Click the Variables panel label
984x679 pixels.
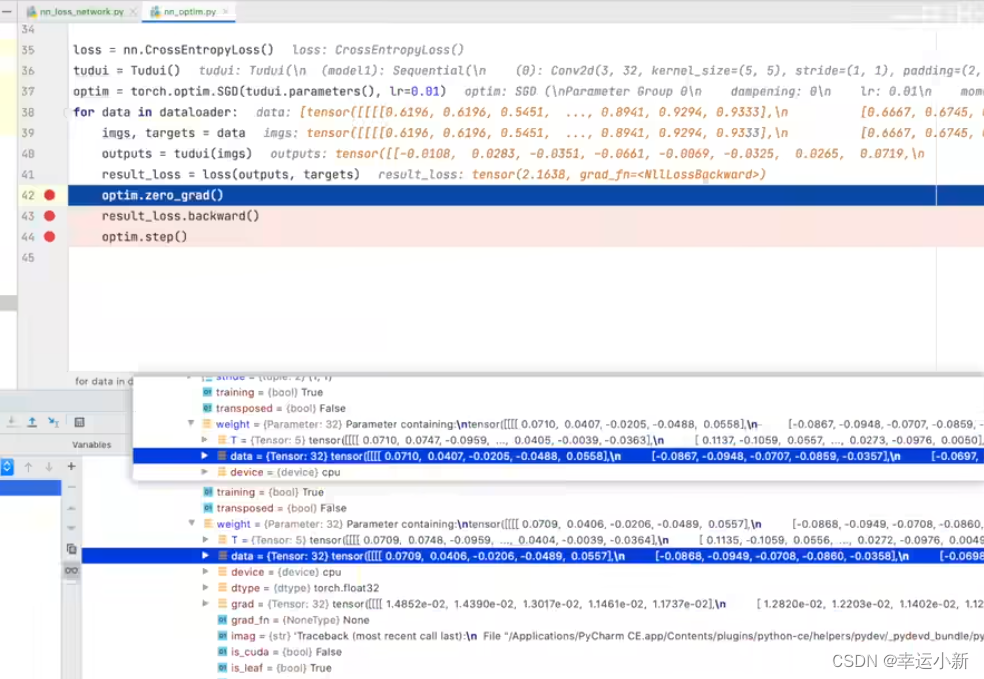(92, 444)
